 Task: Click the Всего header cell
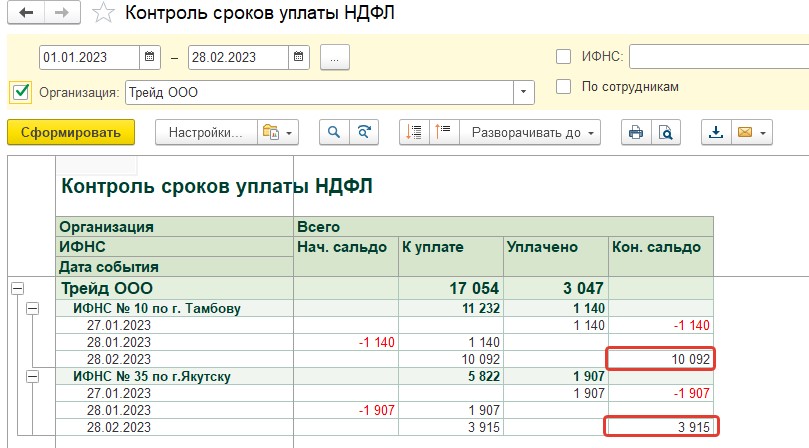click(x=503, y=227)
